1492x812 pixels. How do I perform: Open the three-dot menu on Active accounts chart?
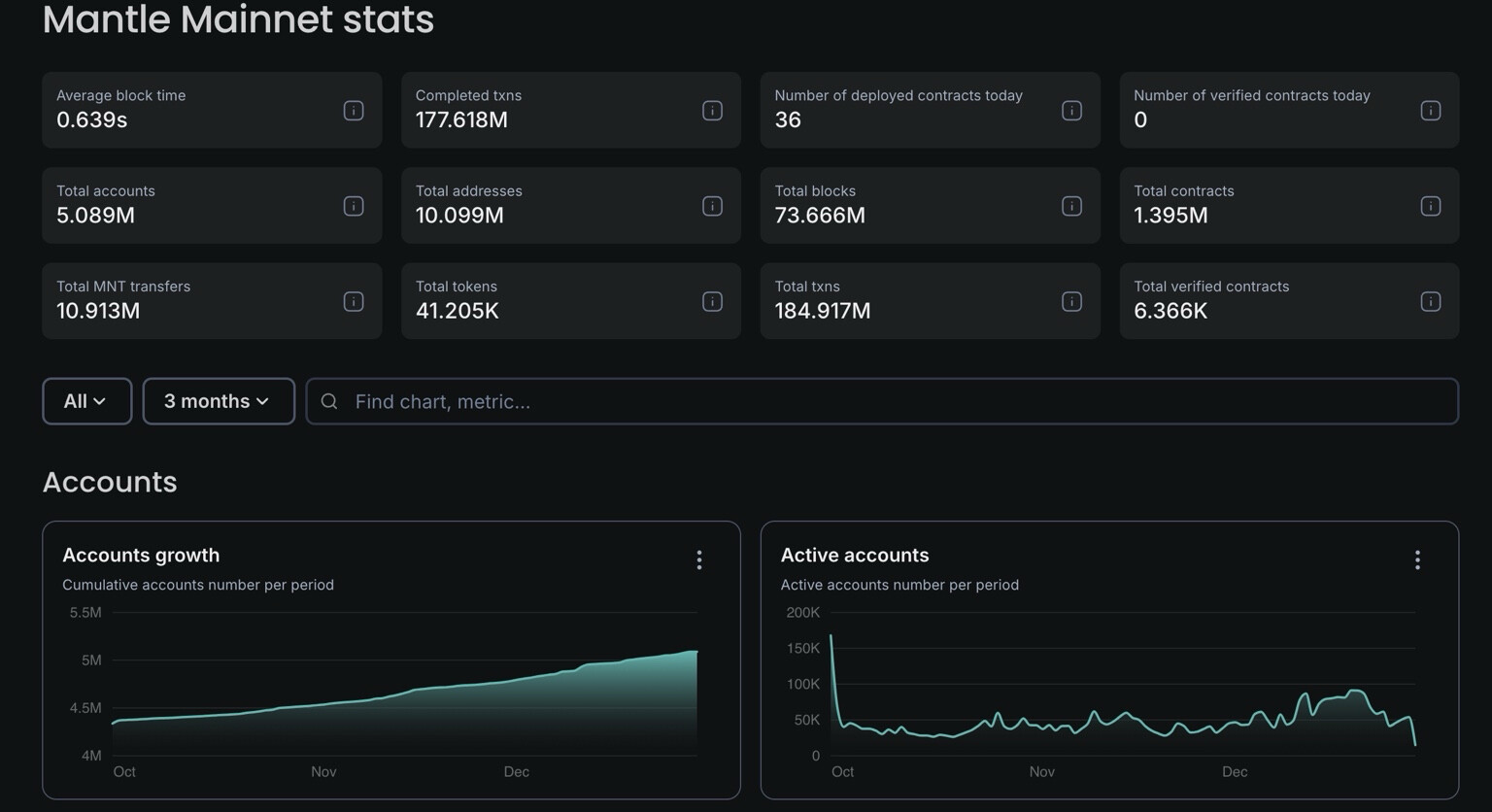[1417, 559]
